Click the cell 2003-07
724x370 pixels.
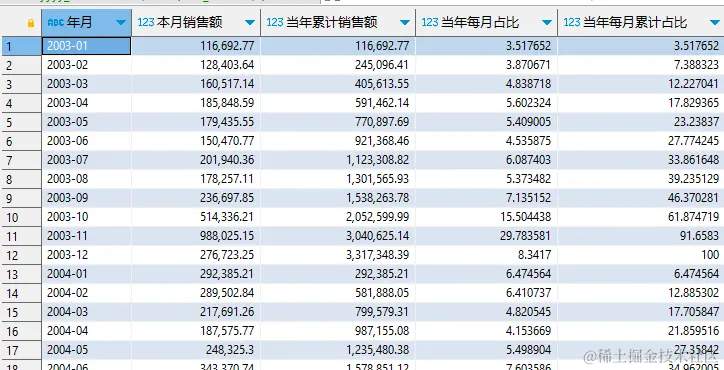tap(86, 160)
